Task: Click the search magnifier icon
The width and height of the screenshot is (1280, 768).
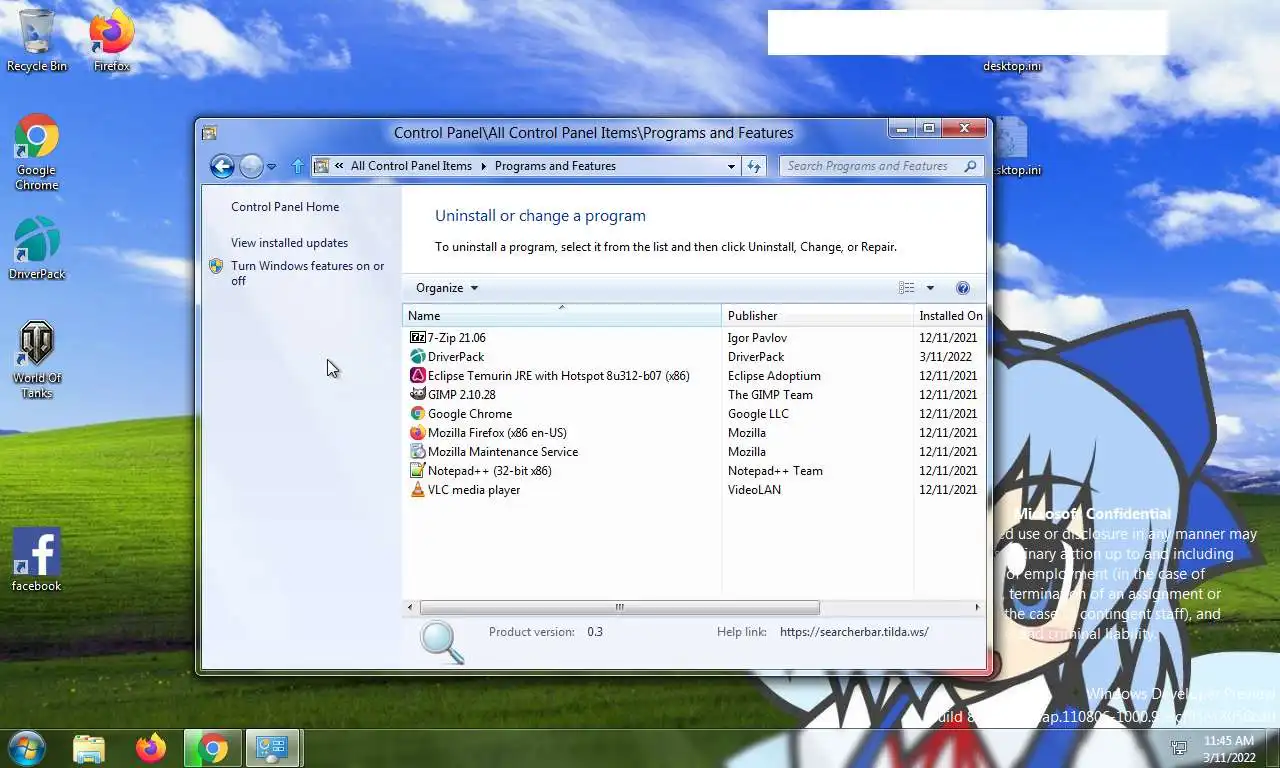Action: (x=970, y=166)
